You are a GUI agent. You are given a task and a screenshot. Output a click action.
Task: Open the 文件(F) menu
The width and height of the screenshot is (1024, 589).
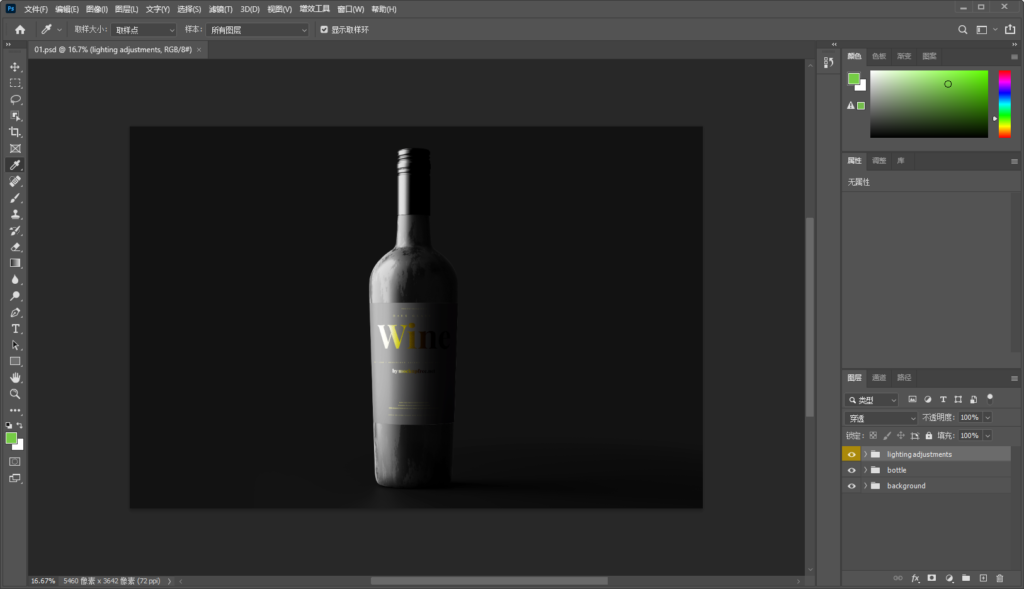[x=36, y=9]
